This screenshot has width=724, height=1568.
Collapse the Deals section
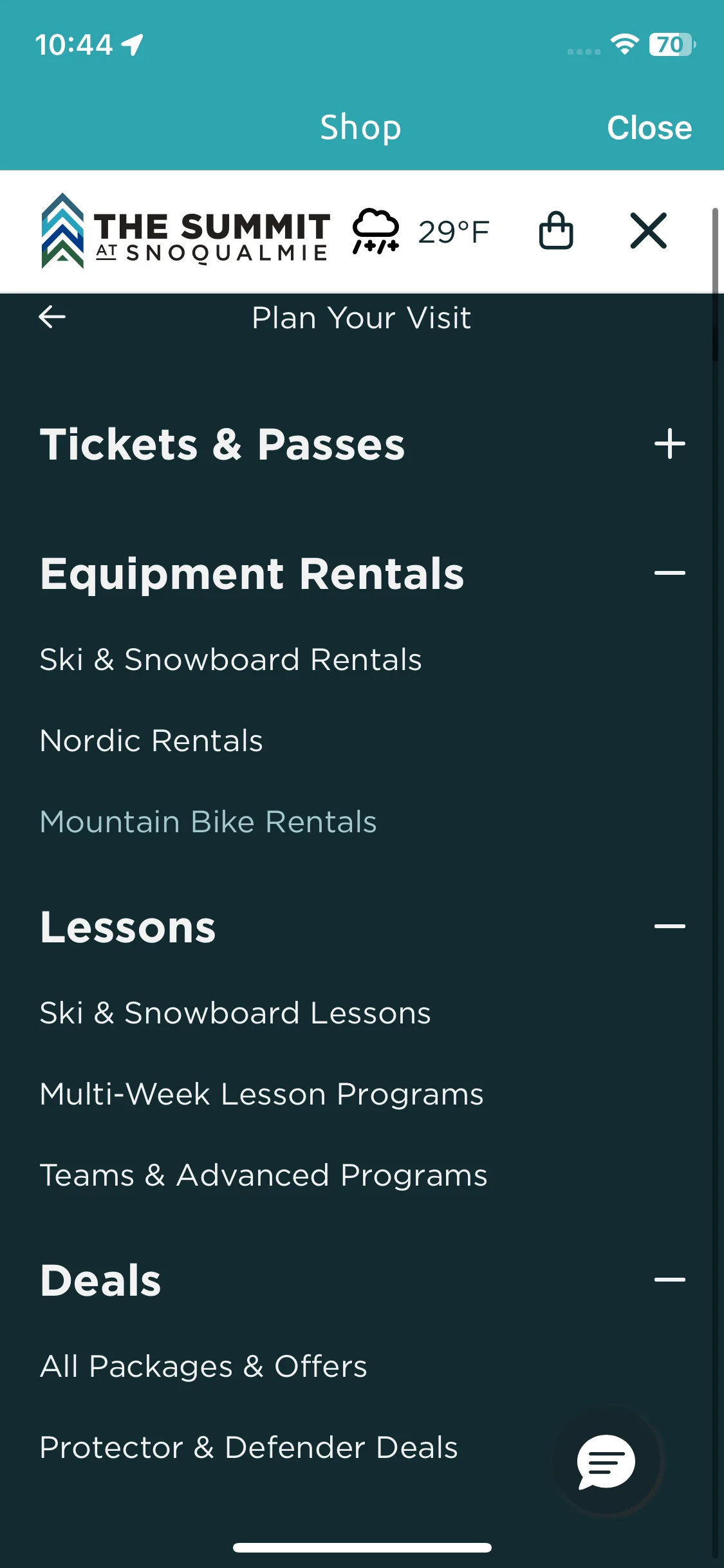pos(669,1280)
